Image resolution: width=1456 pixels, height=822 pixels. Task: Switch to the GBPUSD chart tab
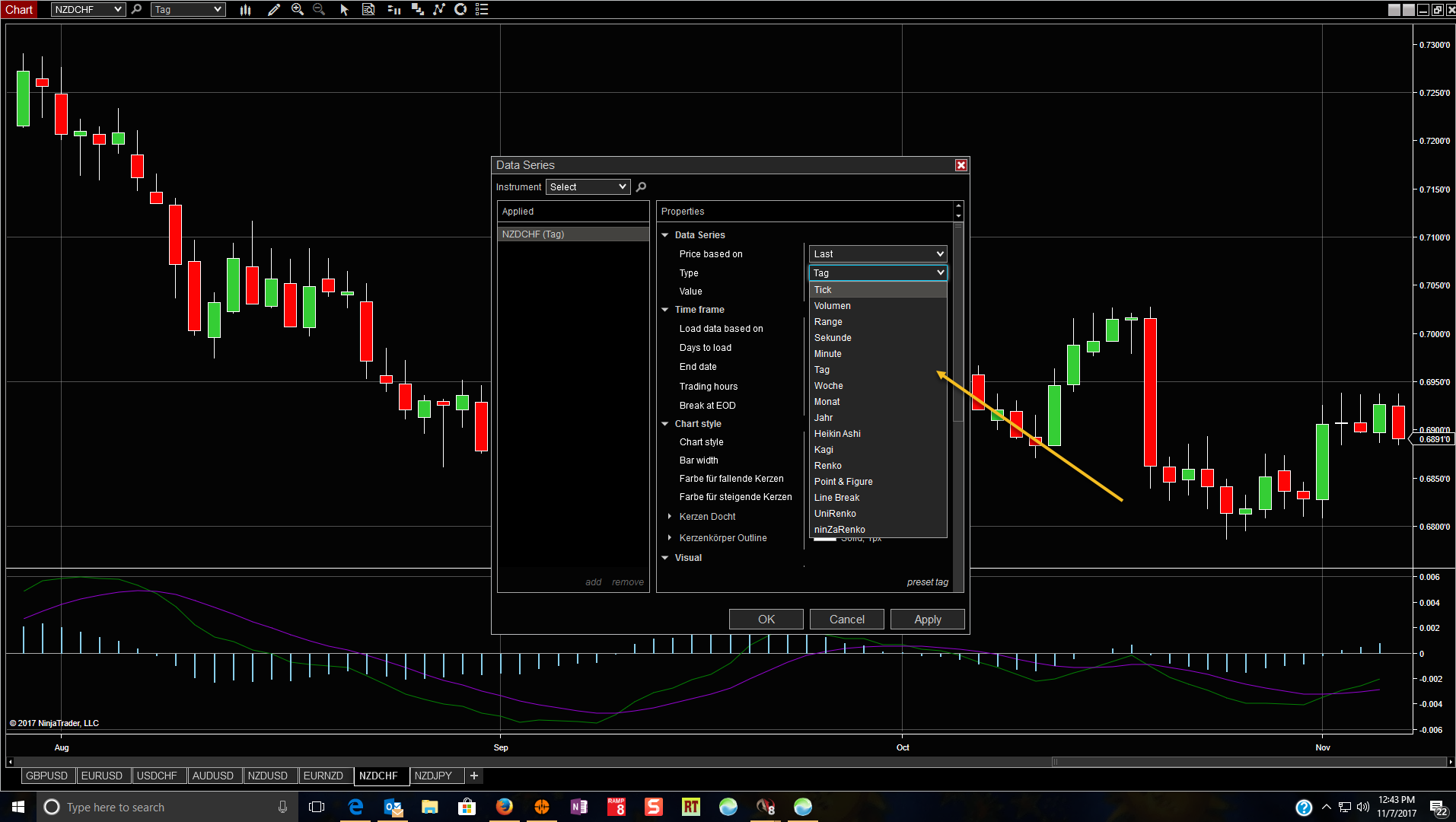click(47, 776)
